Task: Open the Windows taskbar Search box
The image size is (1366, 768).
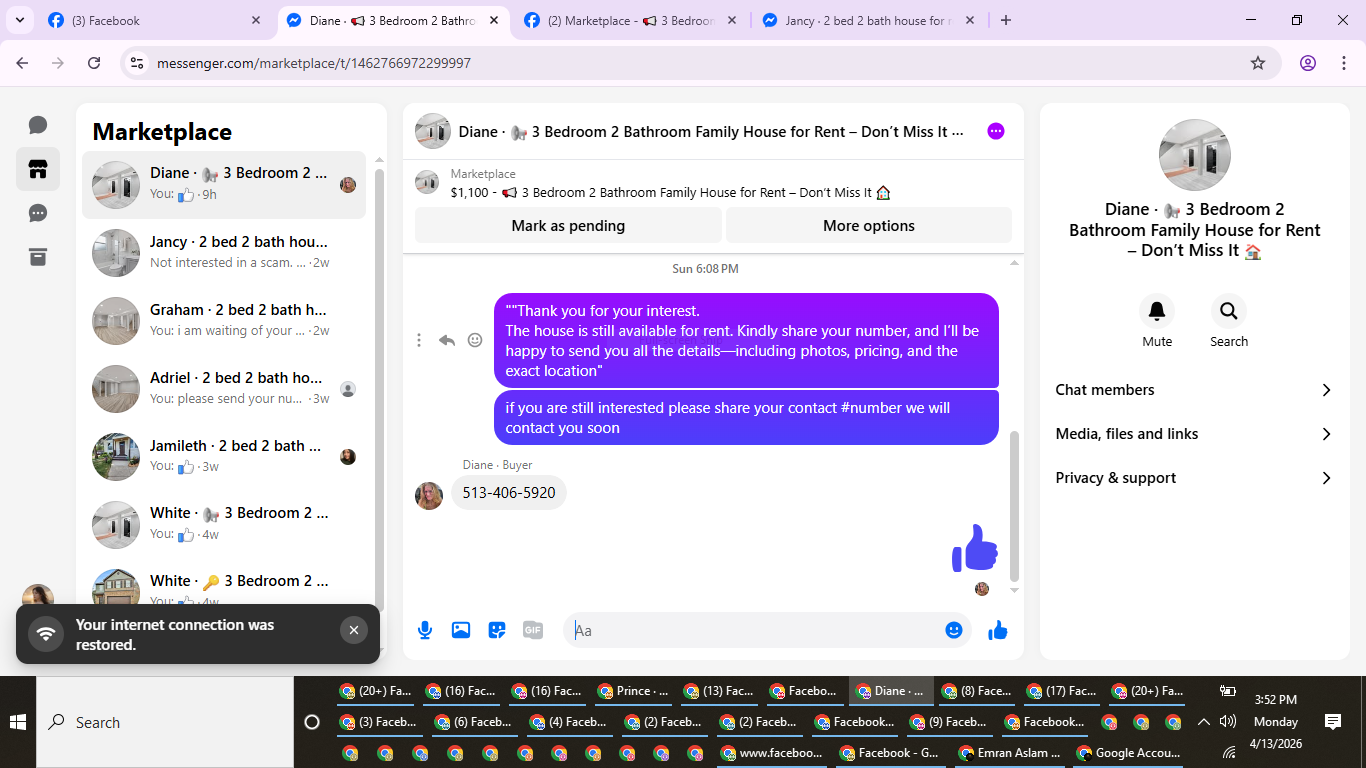Action: [x=165, y=722]
